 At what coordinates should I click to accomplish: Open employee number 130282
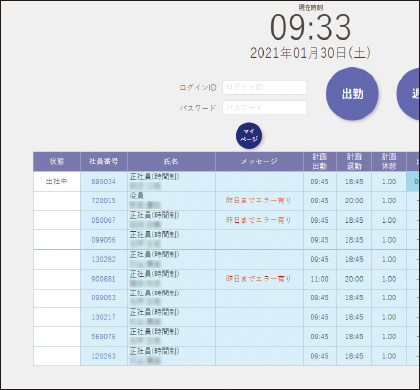click(x=104, y=259)
